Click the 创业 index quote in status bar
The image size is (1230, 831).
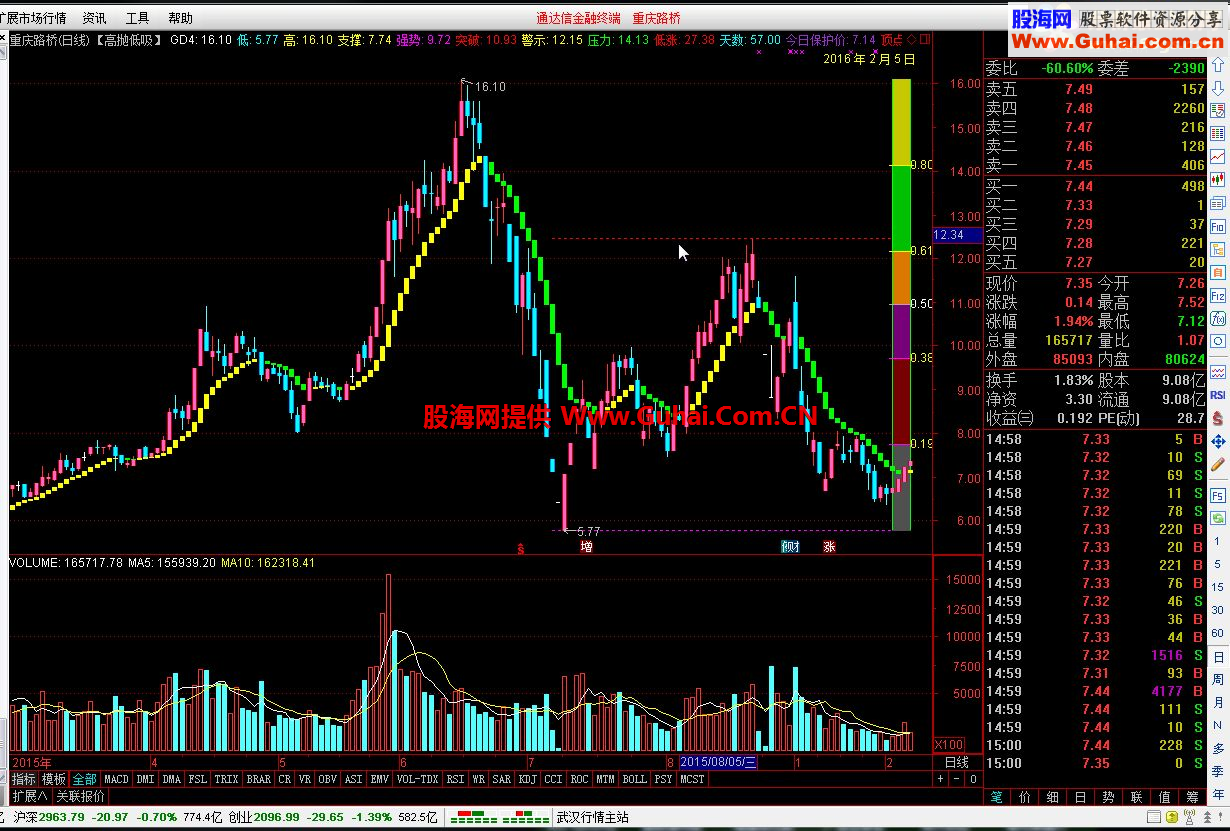tap(335, 817)
